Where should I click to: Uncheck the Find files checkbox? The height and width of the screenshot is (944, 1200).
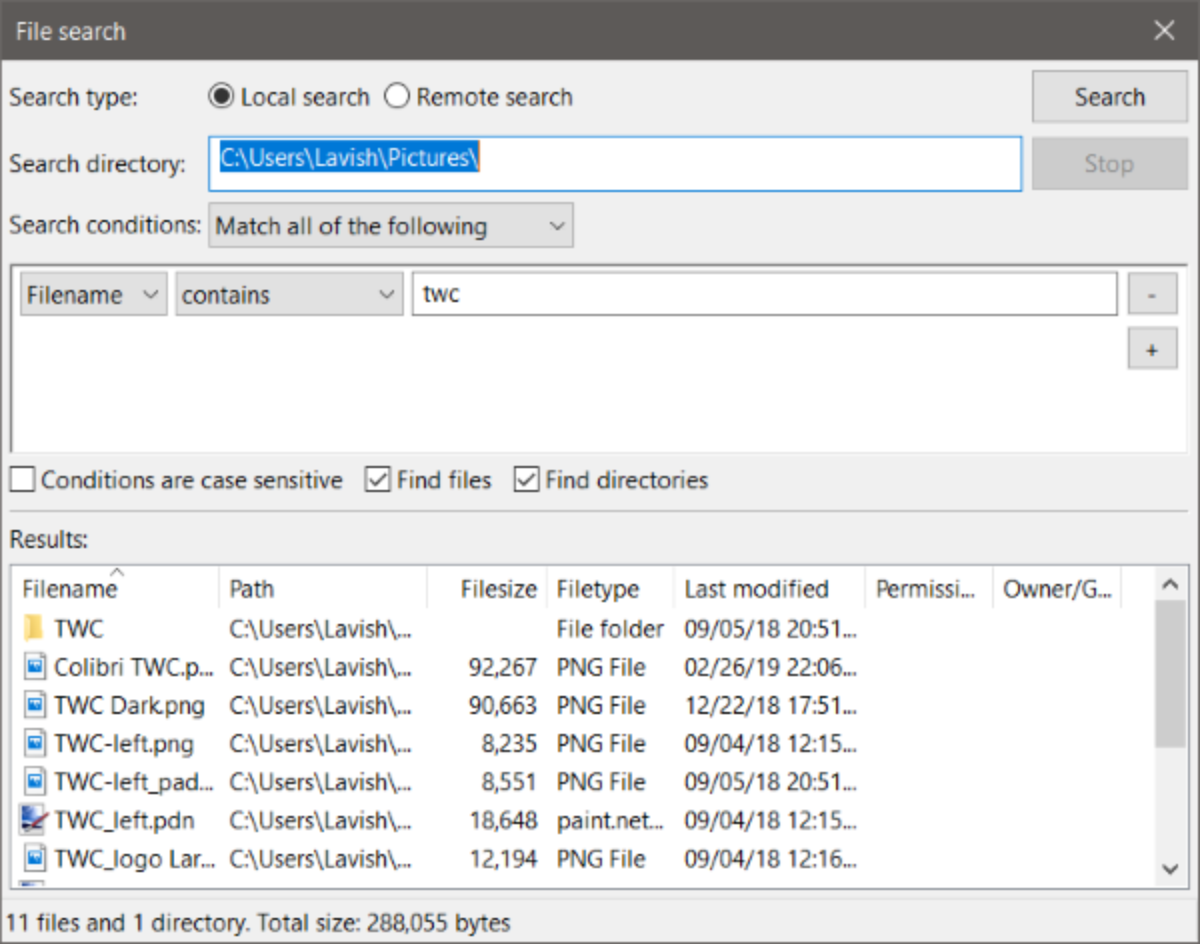tap(378, 481)
